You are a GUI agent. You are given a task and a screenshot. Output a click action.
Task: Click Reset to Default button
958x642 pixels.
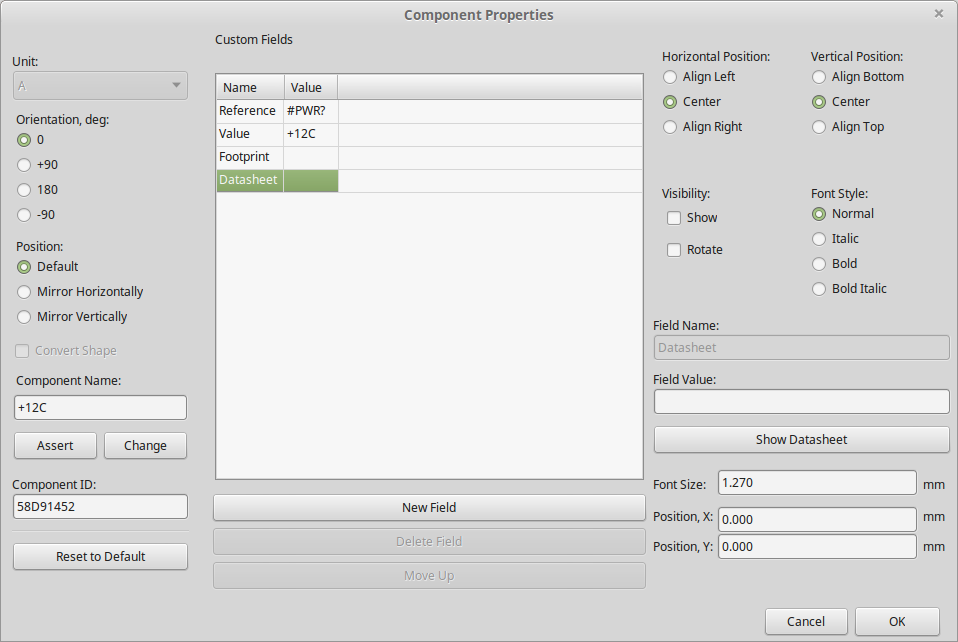click(100, 557)
